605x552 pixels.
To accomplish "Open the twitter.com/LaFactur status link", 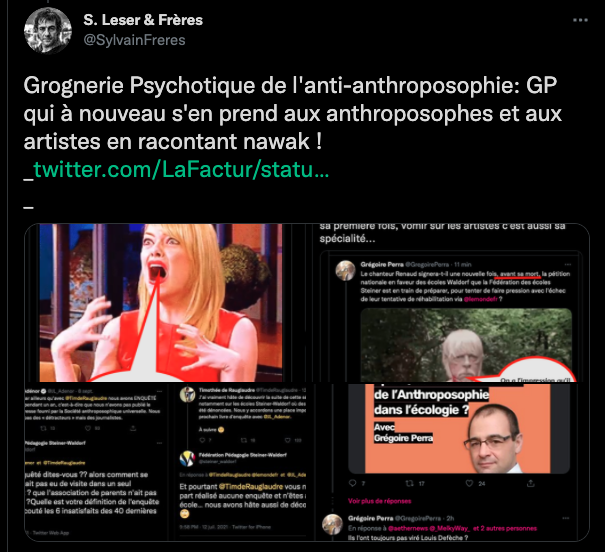I will click(x=181, y=169).
